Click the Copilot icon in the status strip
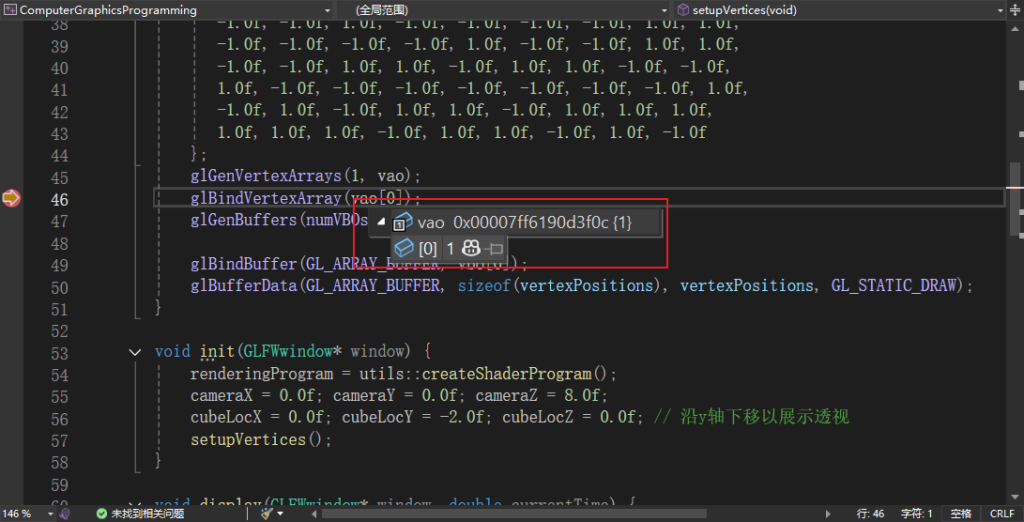Image resolution: width=1024 pixels, height=522 pixels. [x=65, y=513]
